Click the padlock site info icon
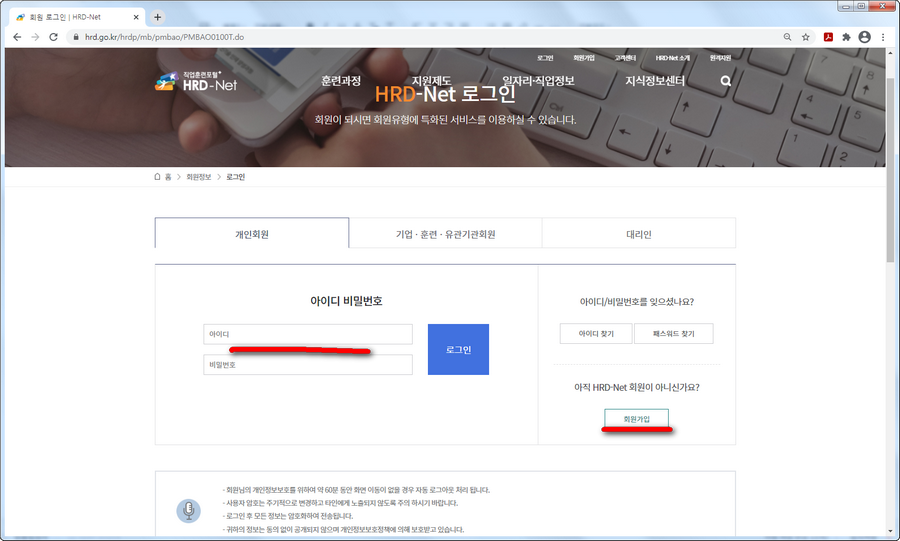This screenshot has width=900, height=541. click(x=76, y=37)
